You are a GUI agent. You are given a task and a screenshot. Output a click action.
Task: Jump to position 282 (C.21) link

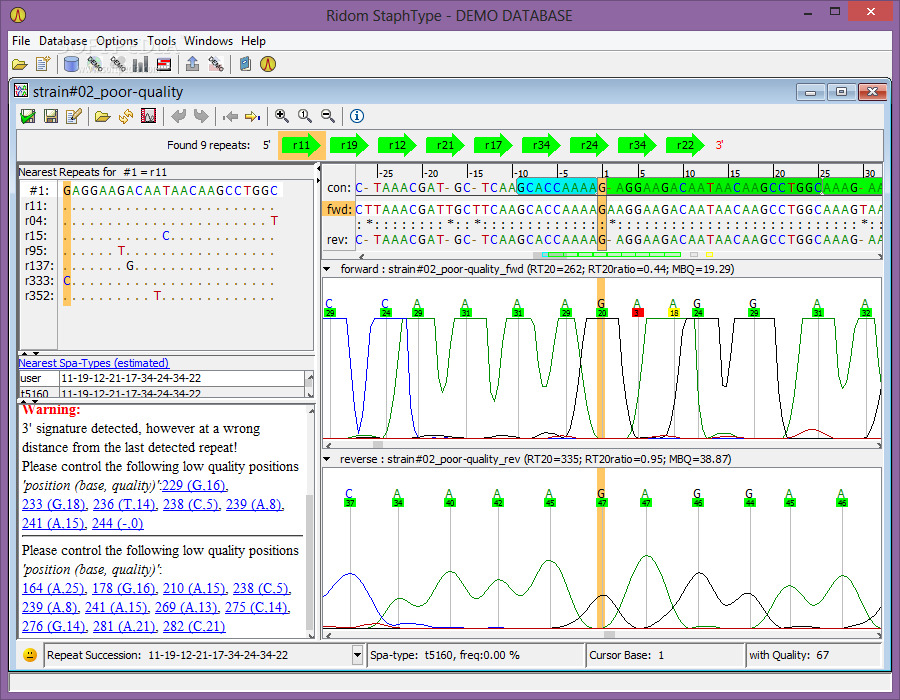194,627
